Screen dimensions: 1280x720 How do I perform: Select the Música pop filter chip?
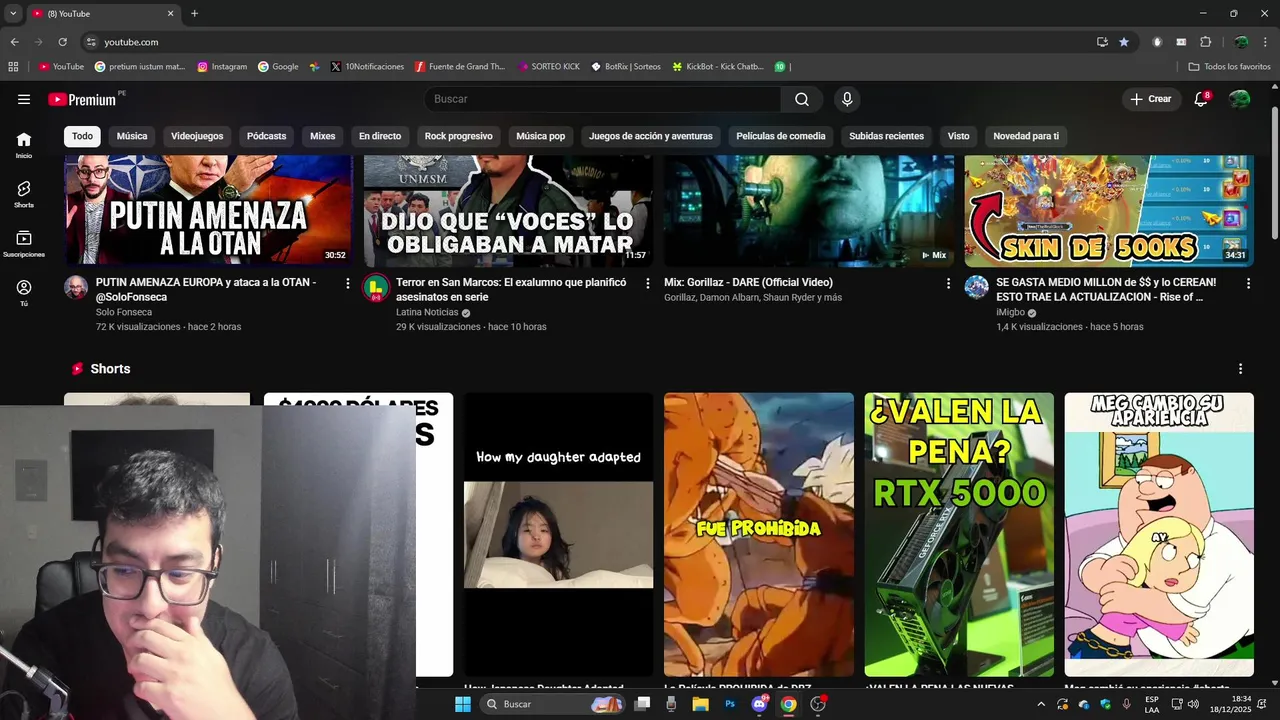[x=541, y=136]
